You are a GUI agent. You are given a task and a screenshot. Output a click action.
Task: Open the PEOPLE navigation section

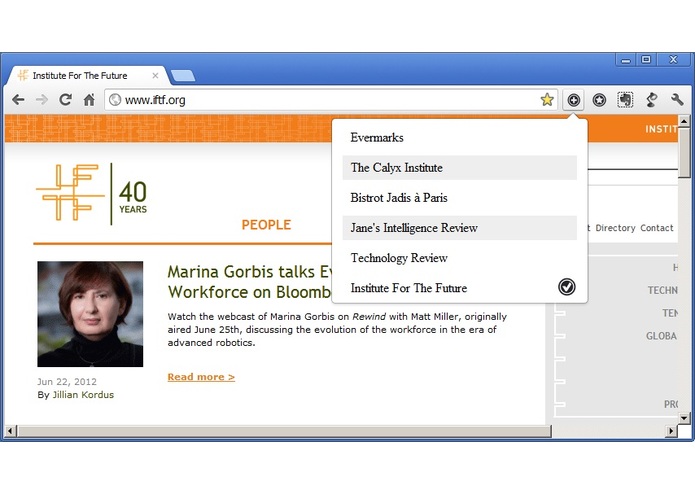click(266, 225)
